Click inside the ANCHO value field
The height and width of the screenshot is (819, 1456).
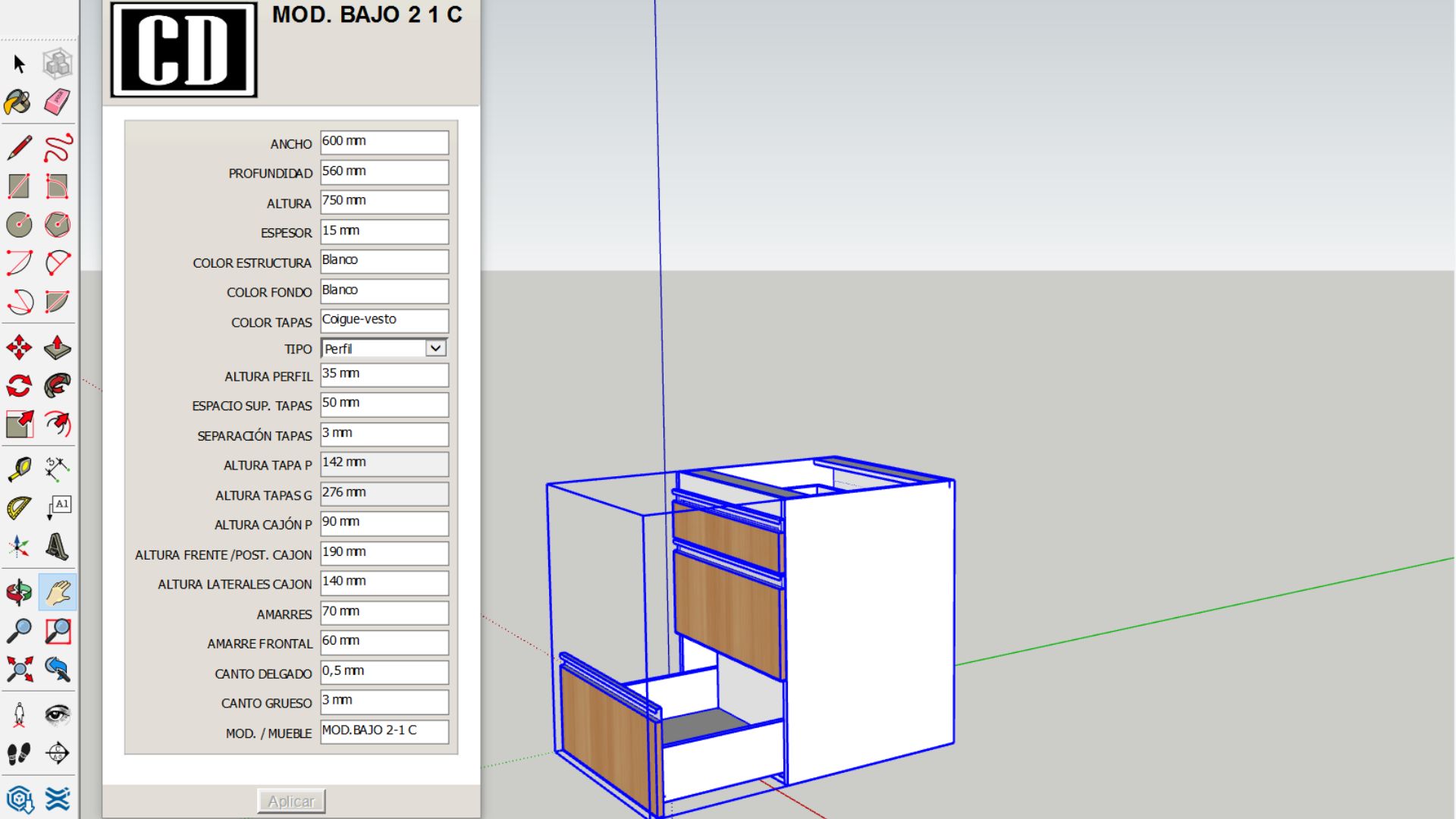pos(383,141)
